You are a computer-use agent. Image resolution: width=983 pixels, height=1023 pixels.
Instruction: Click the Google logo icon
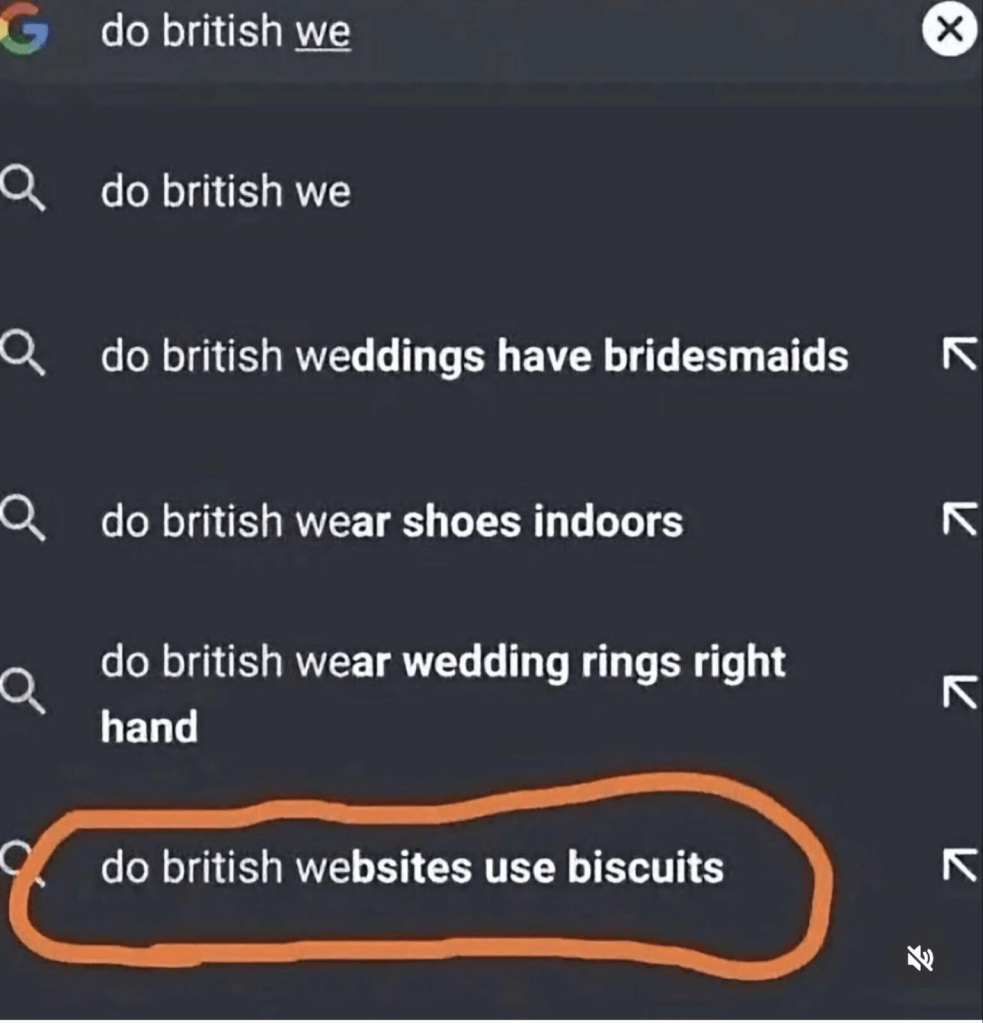[24, 32]
